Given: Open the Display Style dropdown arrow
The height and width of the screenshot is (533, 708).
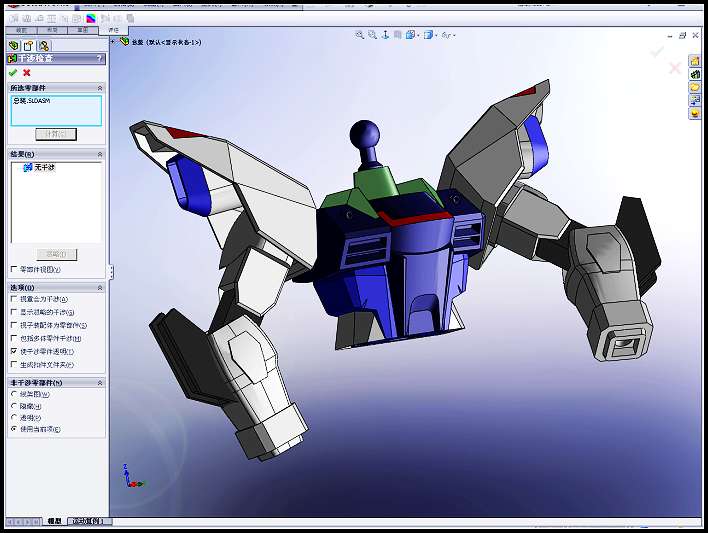Looking at the screenshot, I should (x=436, y=35).
